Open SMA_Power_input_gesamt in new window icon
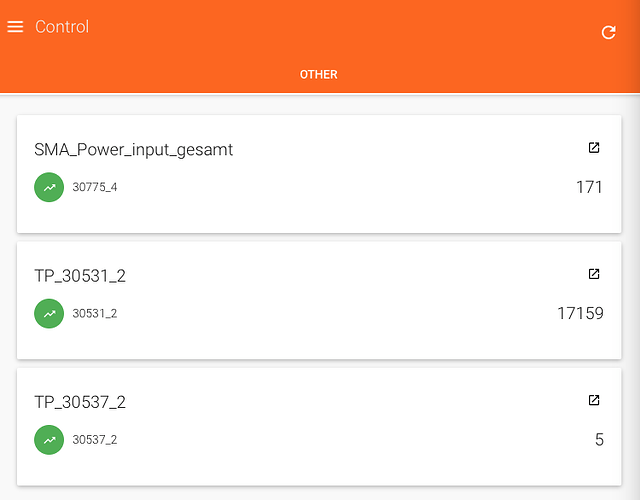 click(594, 148)
